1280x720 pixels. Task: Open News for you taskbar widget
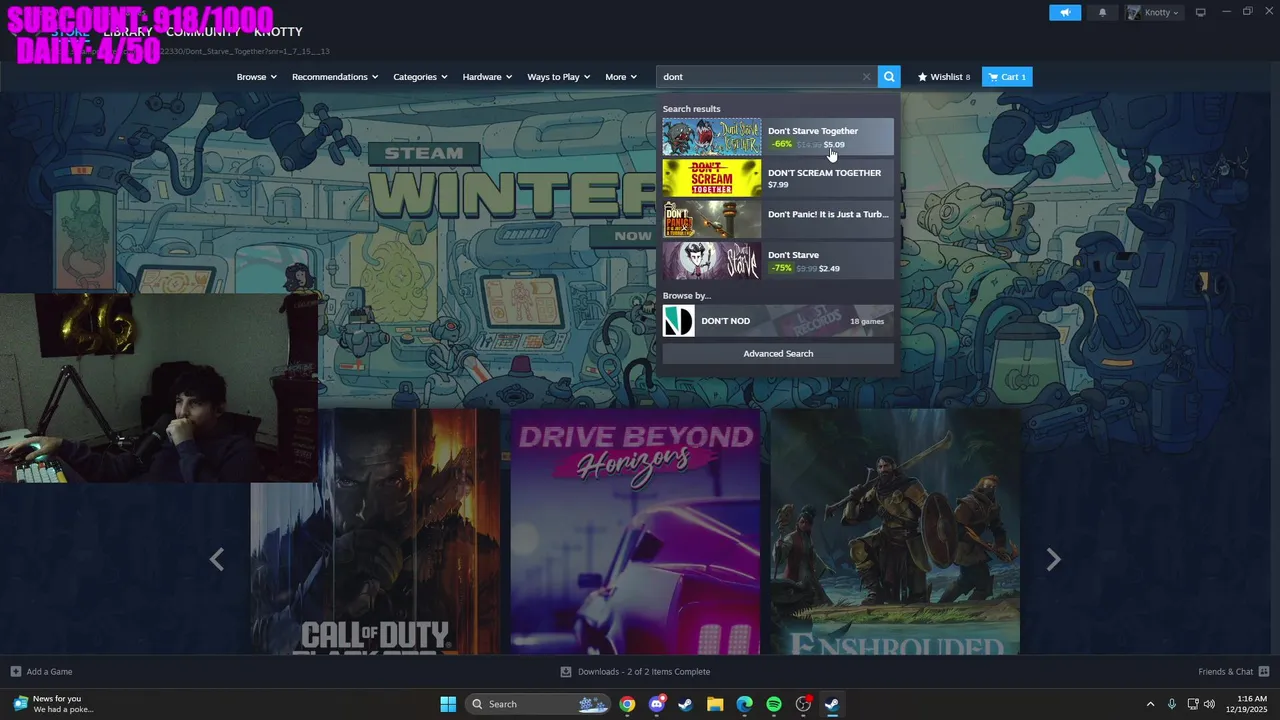click(54, 704)
